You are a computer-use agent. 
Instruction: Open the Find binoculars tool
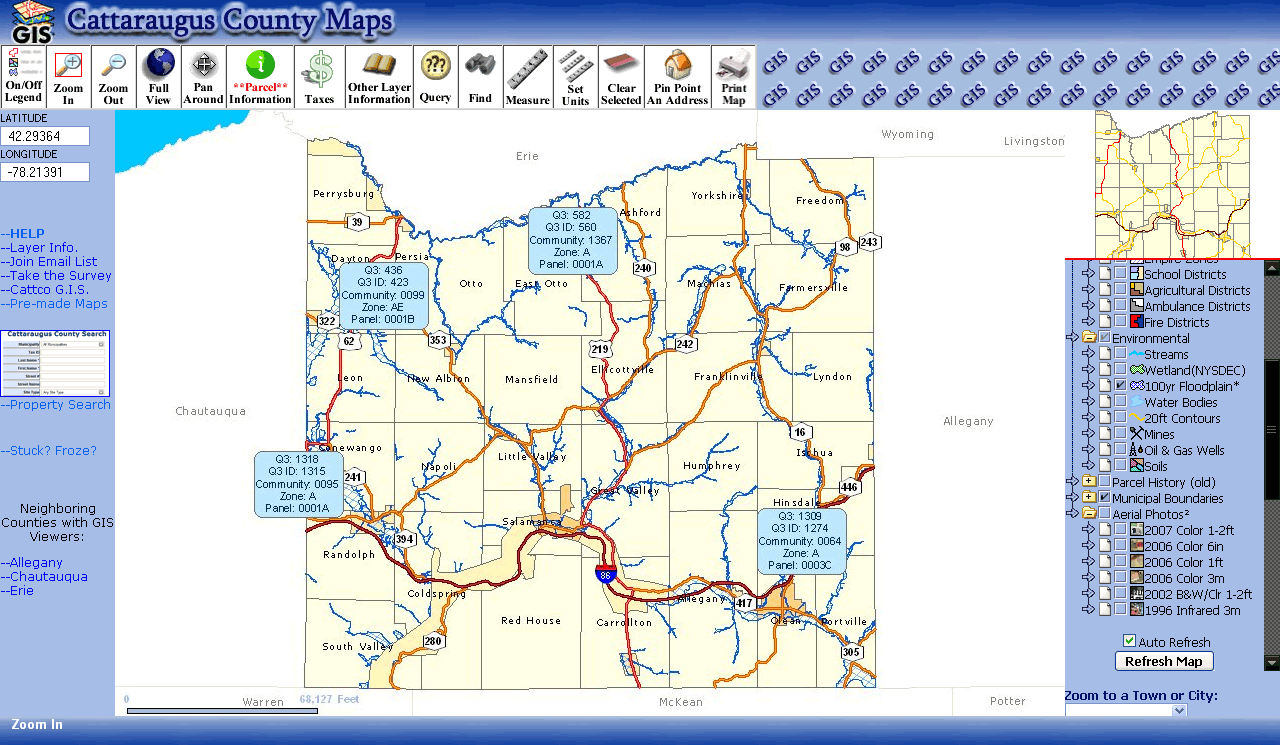coord(480,77)
